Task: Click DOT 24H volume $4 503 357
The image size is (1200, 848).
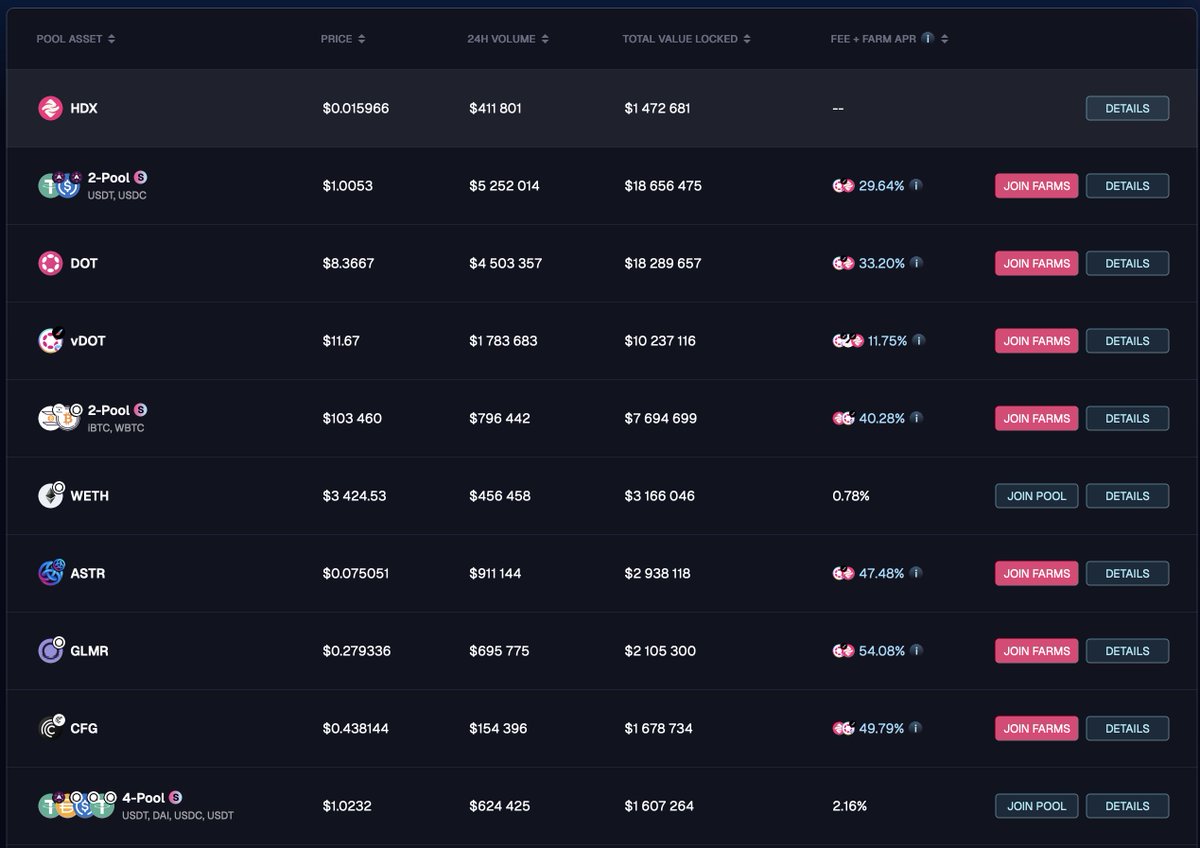Action: click(x=505, y=263)
